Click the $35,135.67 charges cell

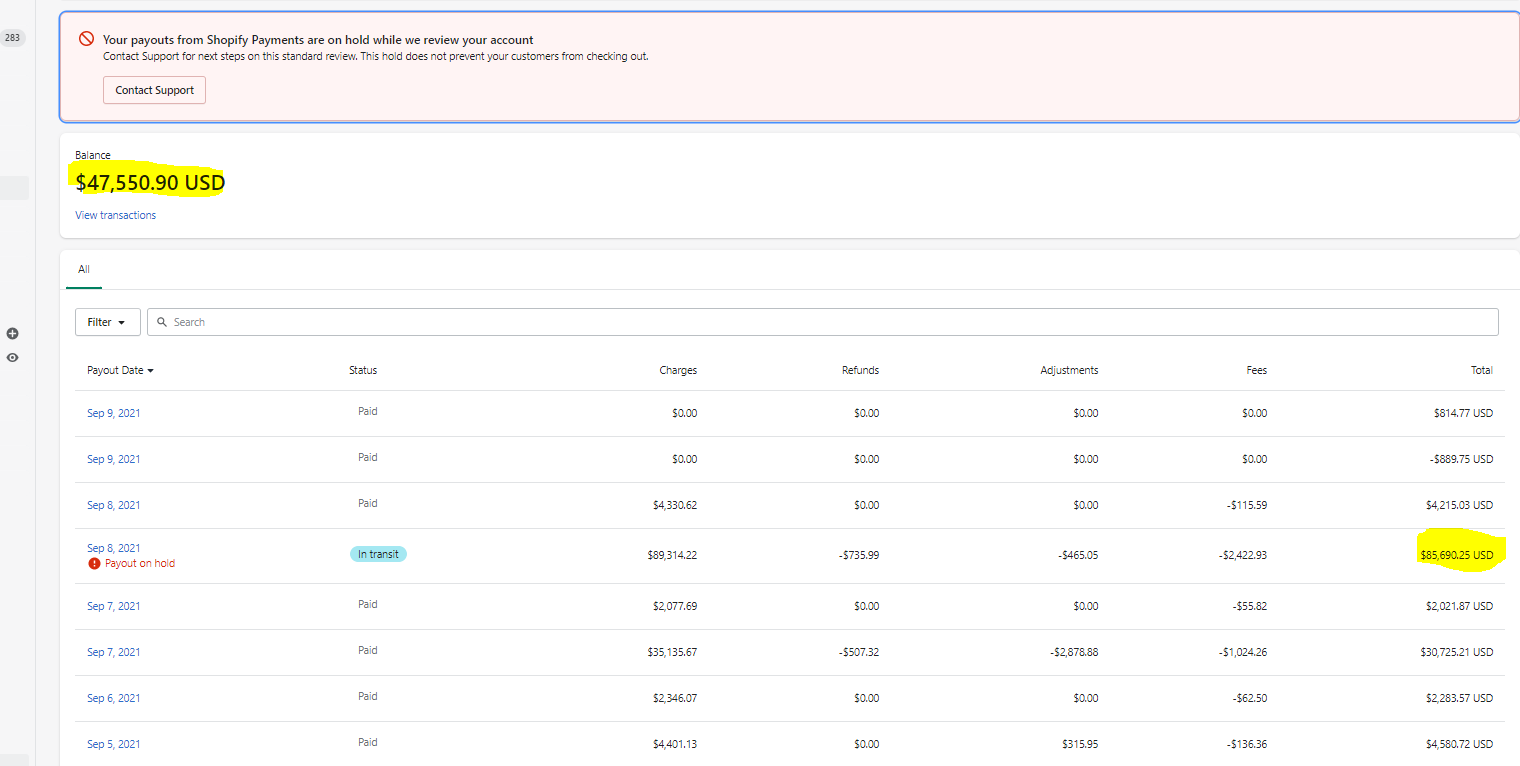(672, 652)
